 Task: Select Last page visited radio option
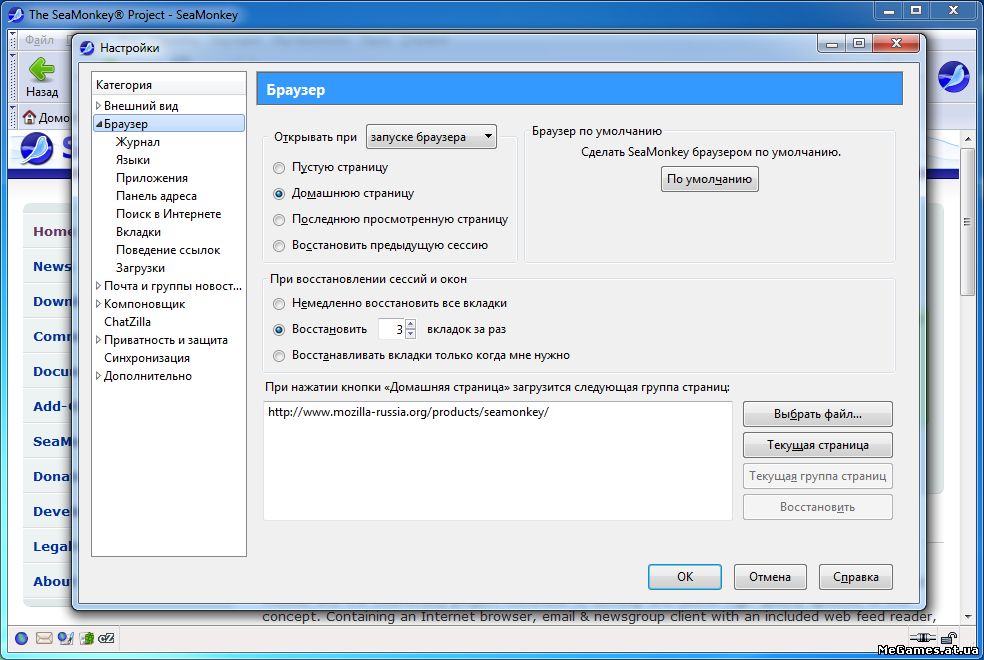click(279, 220)
